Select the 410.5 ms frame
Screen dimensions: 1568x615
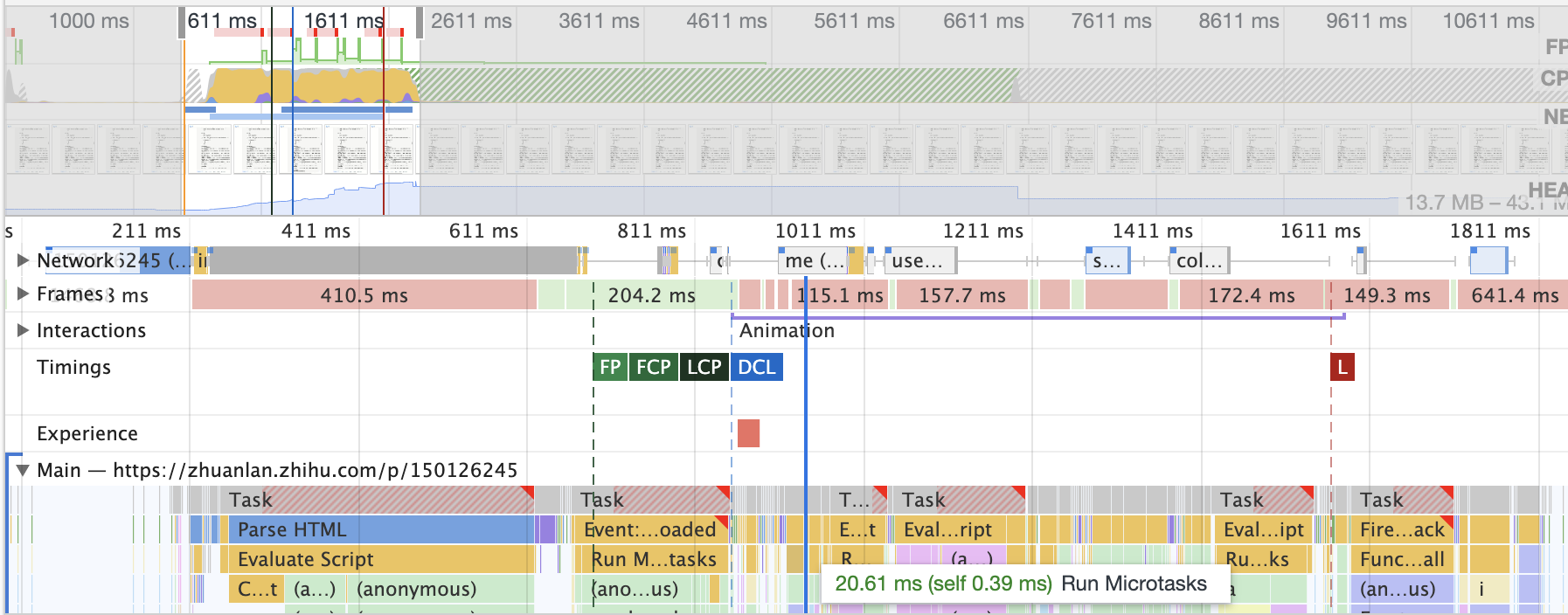364,295
